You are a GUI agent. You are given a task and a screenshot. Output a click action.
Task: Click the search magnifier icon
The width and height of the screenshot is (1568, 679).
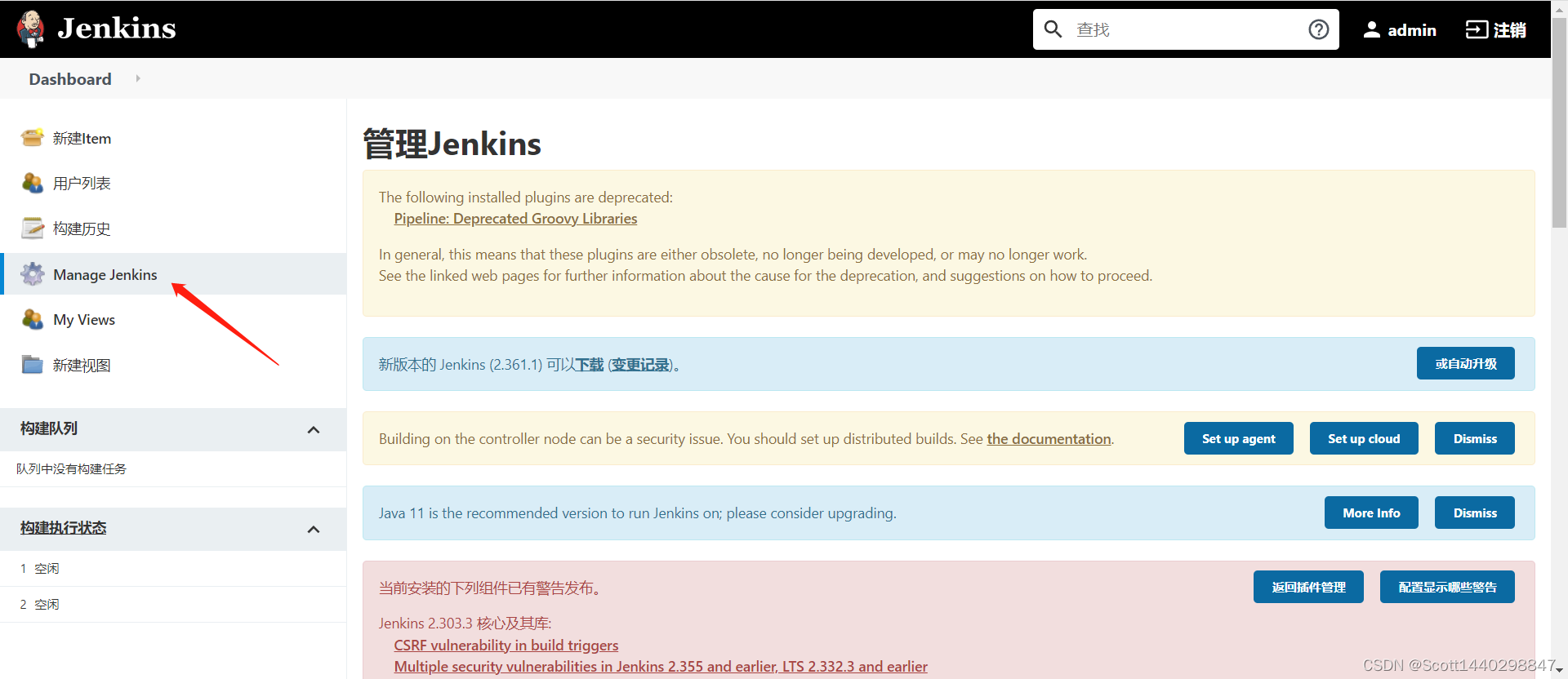pos(1053,29)
